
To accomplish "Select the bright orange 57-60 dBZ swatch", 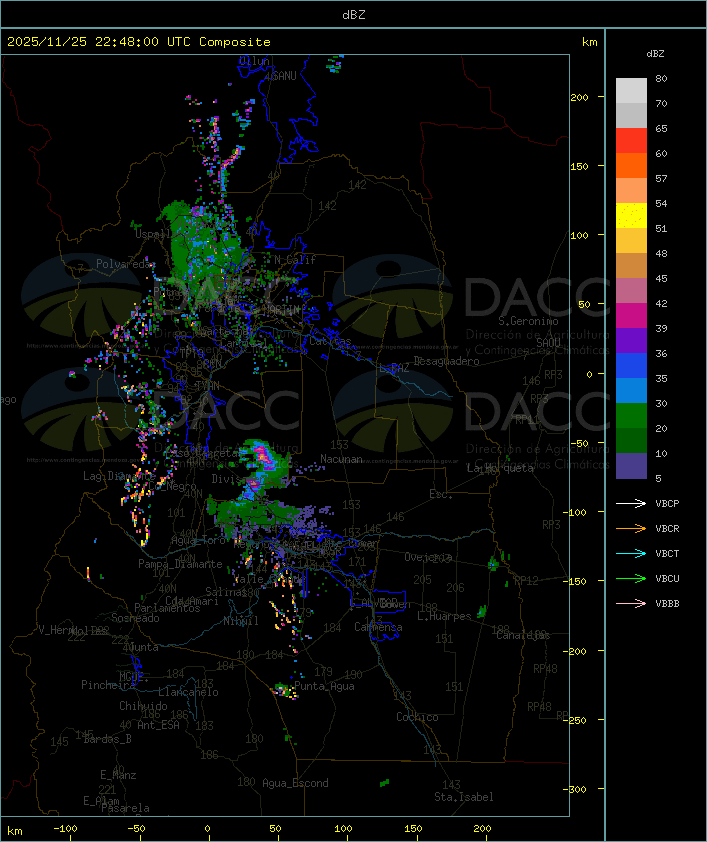I will tap(631, 165).
